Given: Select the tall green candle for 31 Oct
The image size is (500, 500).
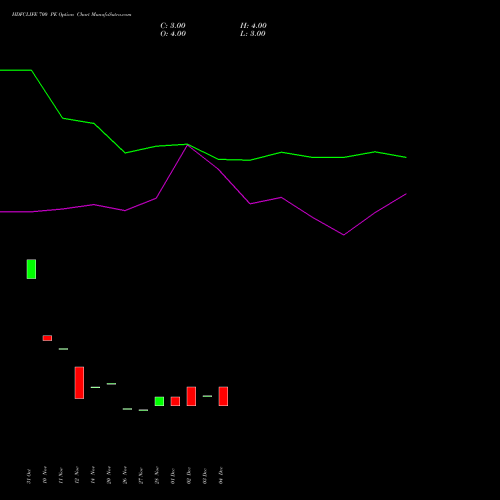Looking at the screenshot, I should point(31,269).
